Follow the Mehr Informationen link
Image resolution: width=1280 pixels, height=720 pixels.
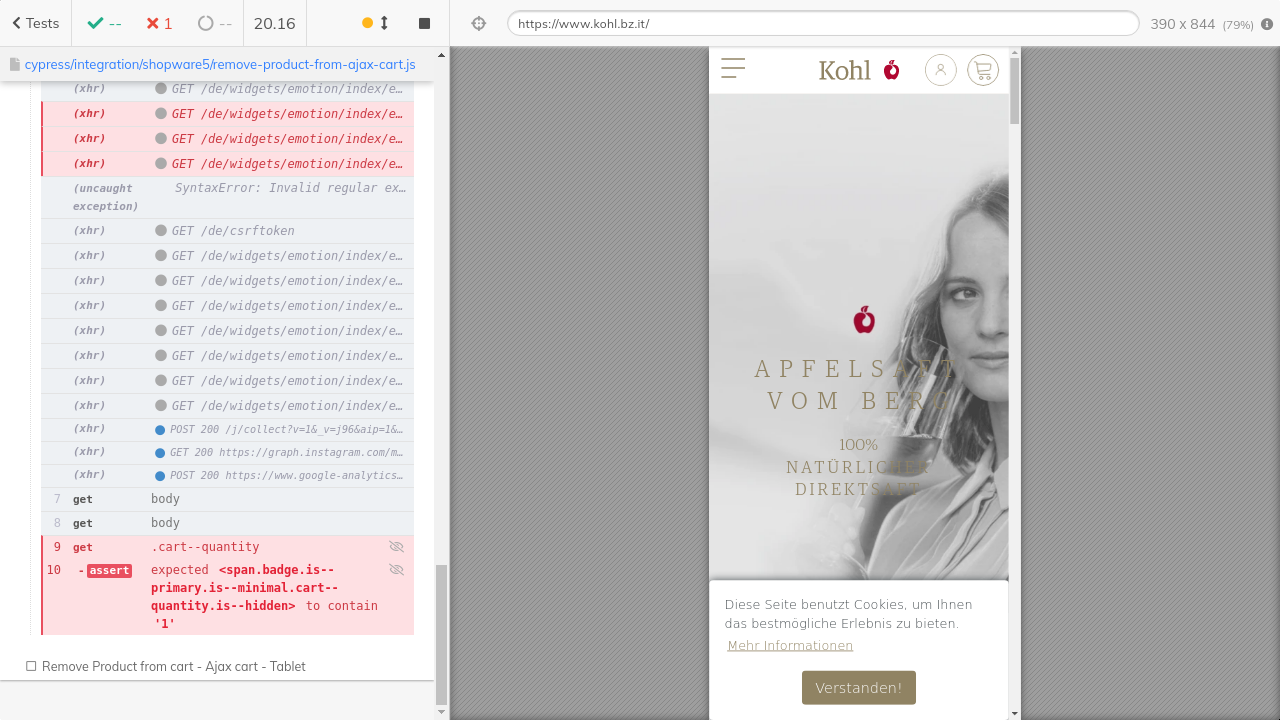pos(790,646)
